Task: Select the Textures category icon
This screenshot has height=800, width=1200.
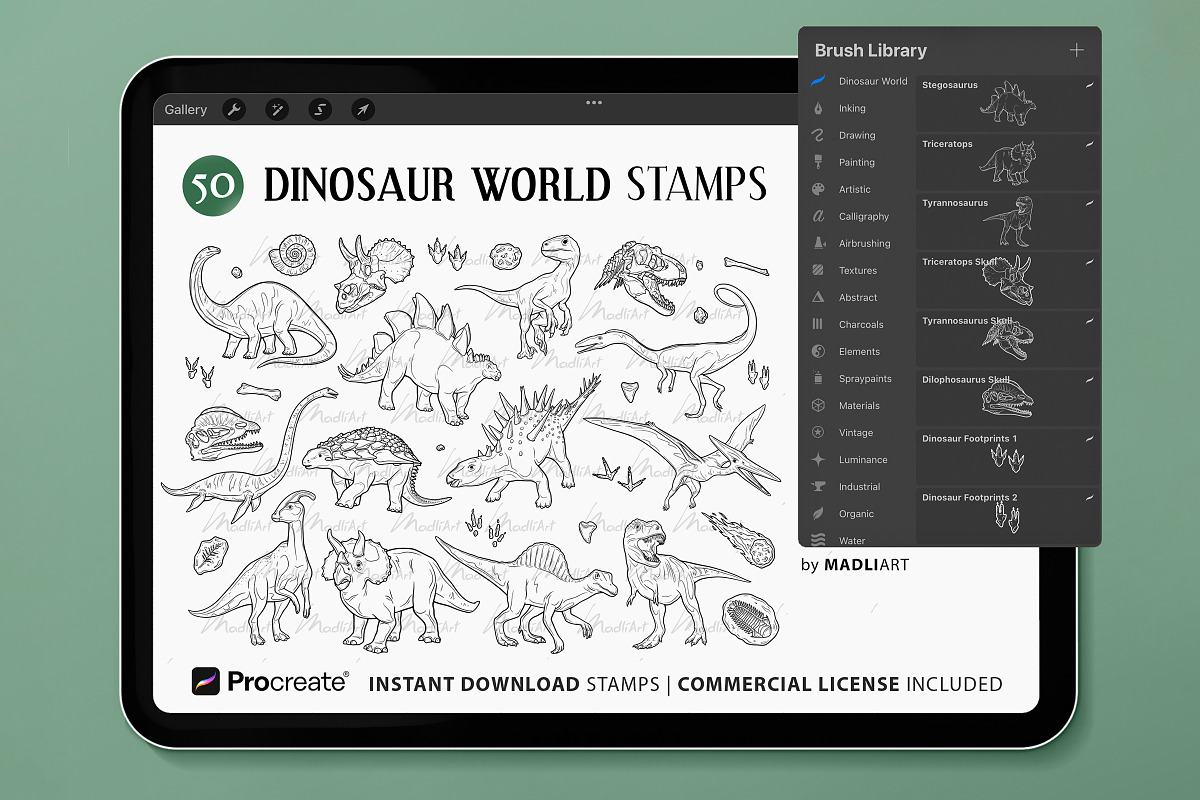Action: pyautogui.click(x=818, y=270)
